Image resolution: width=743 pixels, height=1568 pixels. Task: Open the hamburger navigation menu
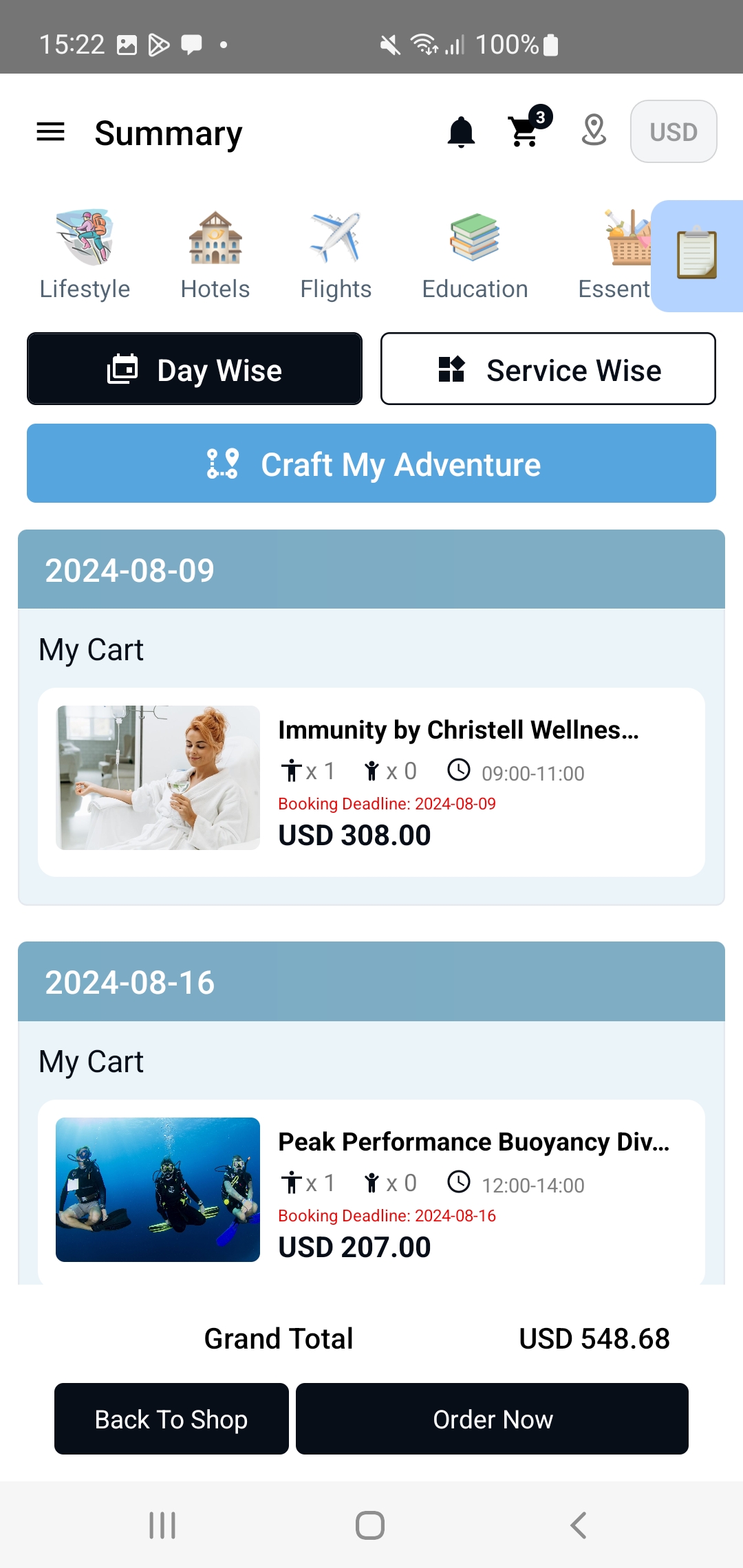point(50,132)
